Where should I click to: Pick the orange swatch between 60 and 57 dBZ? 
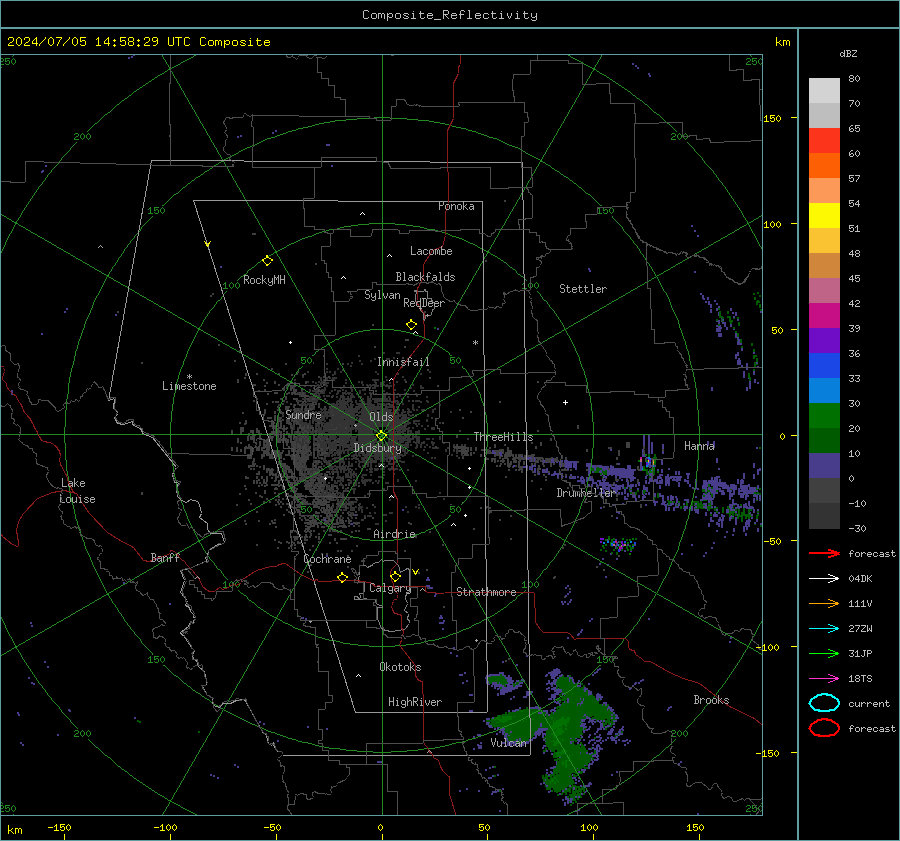[x=824, y=166]
